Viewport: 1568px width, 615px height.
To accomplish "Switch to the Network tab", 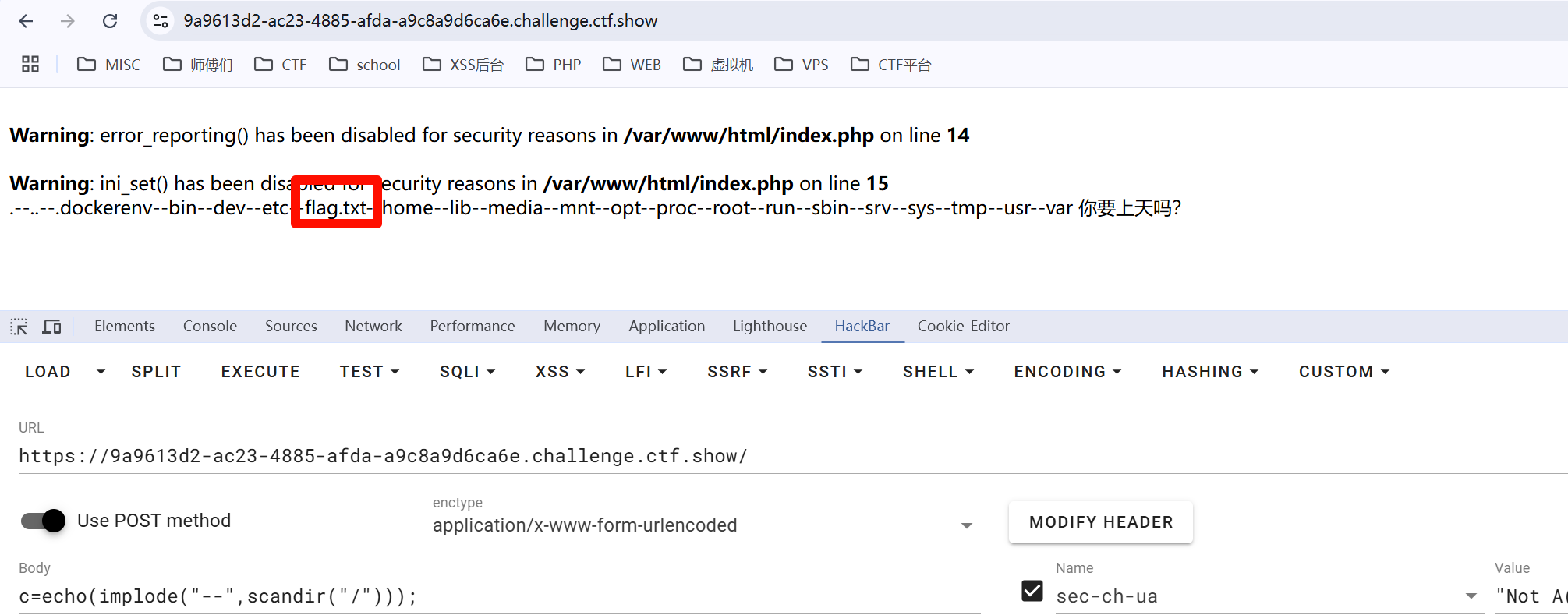I will 373,327.
